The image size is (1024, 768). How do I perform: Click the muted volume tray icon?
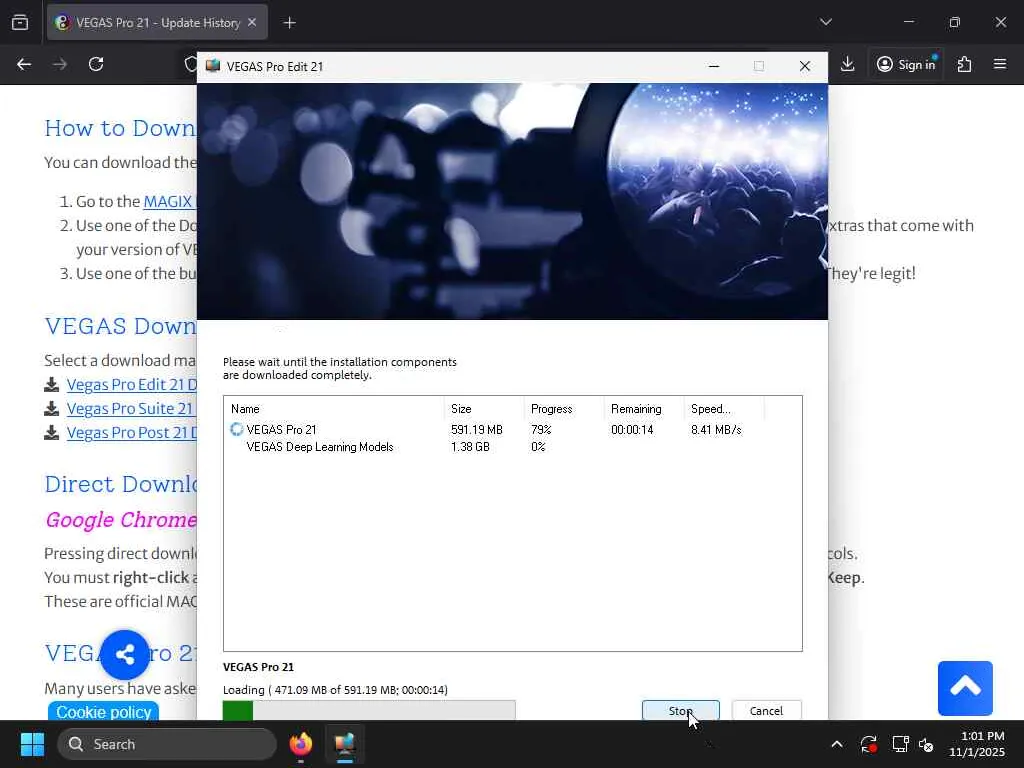(x=926, y=744)
